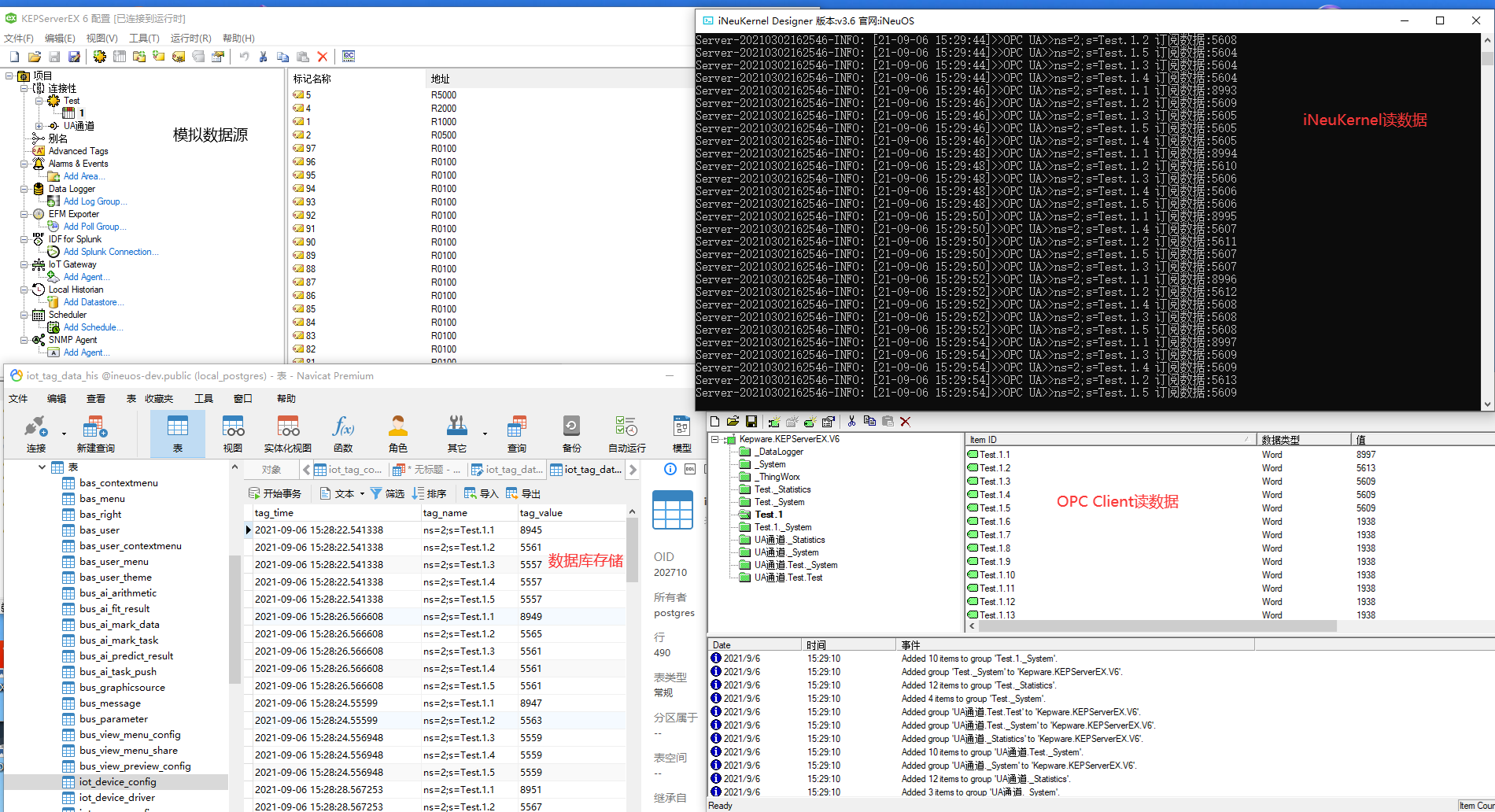This screenshot has height=812, width=1495.
Task: Click the New Tag icon in KEPServerEX toolbar
Action: [x=159, y=57]
